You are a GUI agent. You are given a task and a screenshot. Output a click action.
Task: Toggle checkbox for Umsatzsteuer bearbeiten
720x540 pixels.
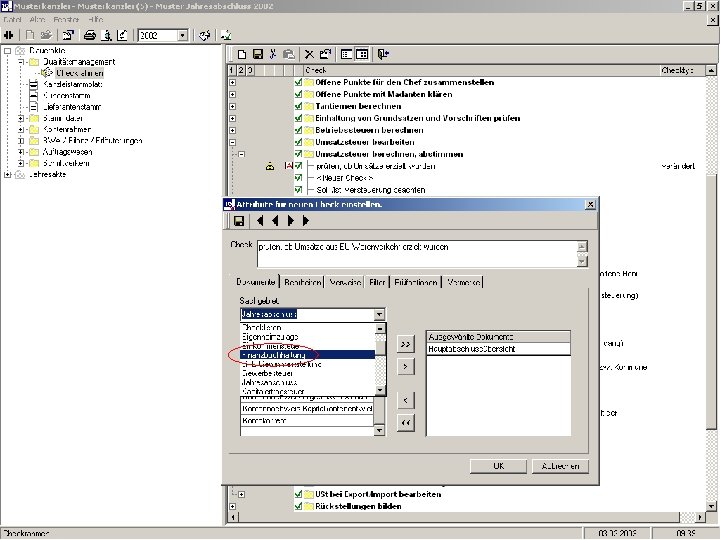coord(298,142)
